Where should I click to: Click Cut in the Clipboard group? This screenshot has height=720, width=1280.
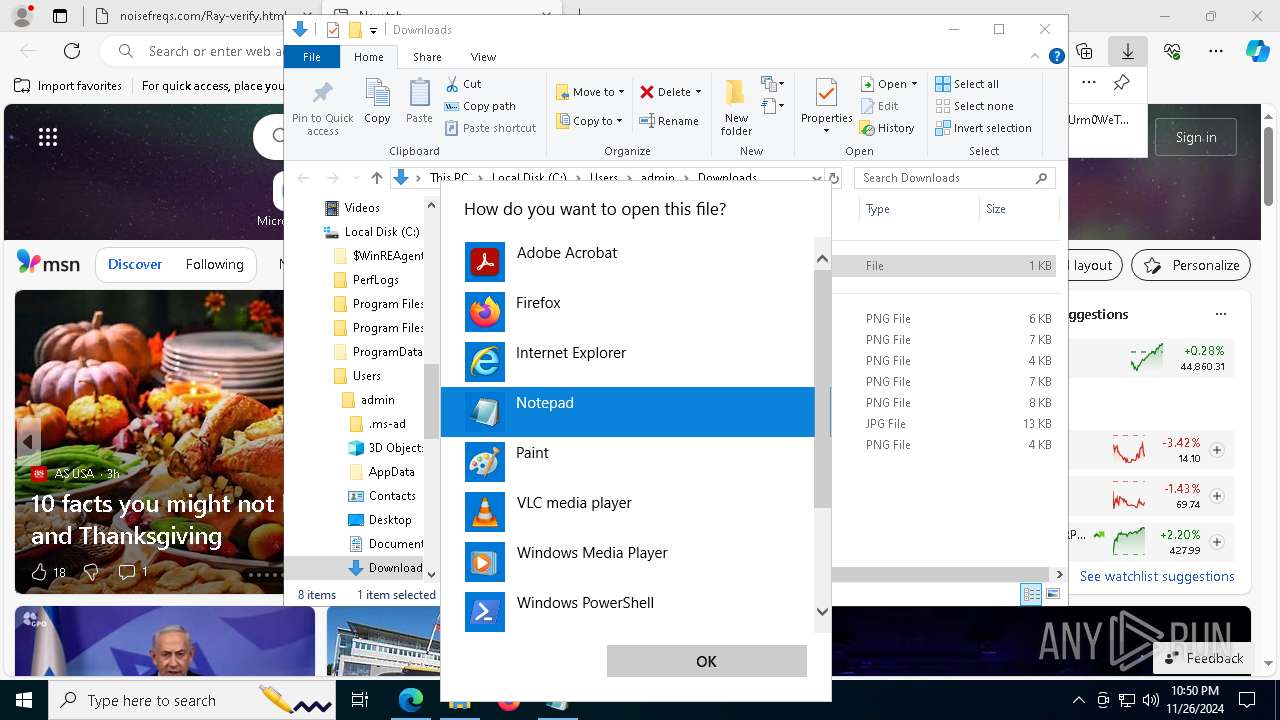click(x=463, y=84)
